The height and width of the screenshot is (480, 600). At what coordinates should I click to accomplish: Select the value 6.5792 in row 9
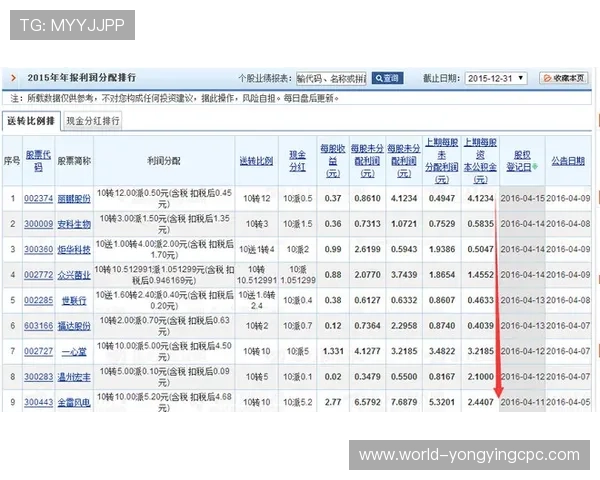click(x=367, y=402)
